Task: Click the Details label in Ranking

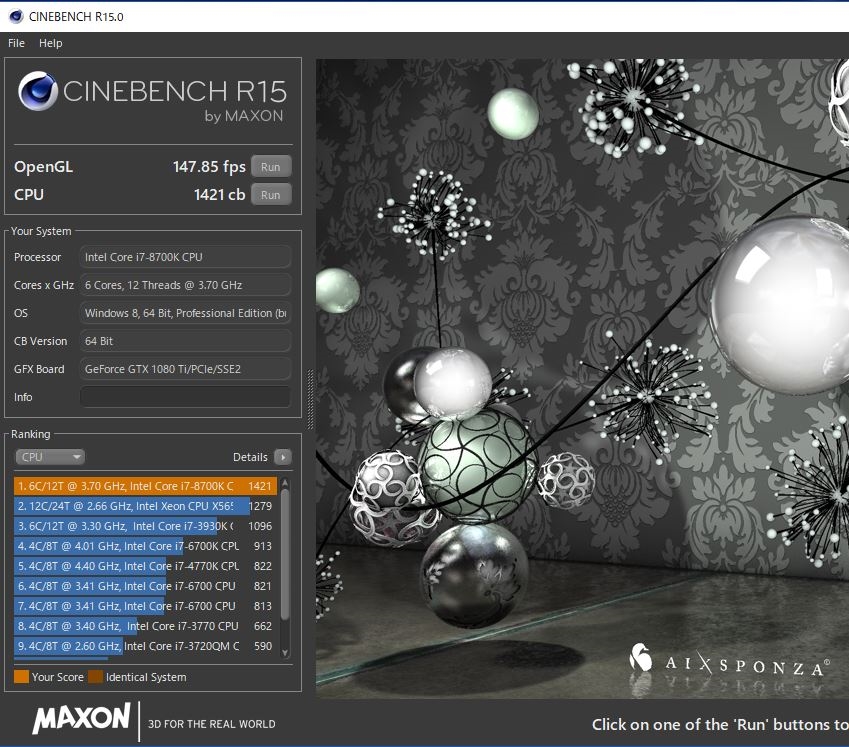Action: (250, 457)
